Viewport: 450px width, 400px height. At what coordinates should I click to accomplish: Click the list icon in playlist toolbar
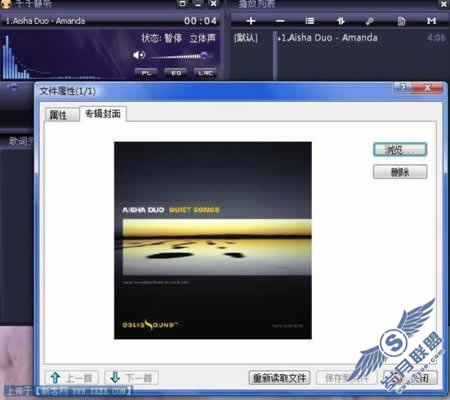click(x=310, y=21)
